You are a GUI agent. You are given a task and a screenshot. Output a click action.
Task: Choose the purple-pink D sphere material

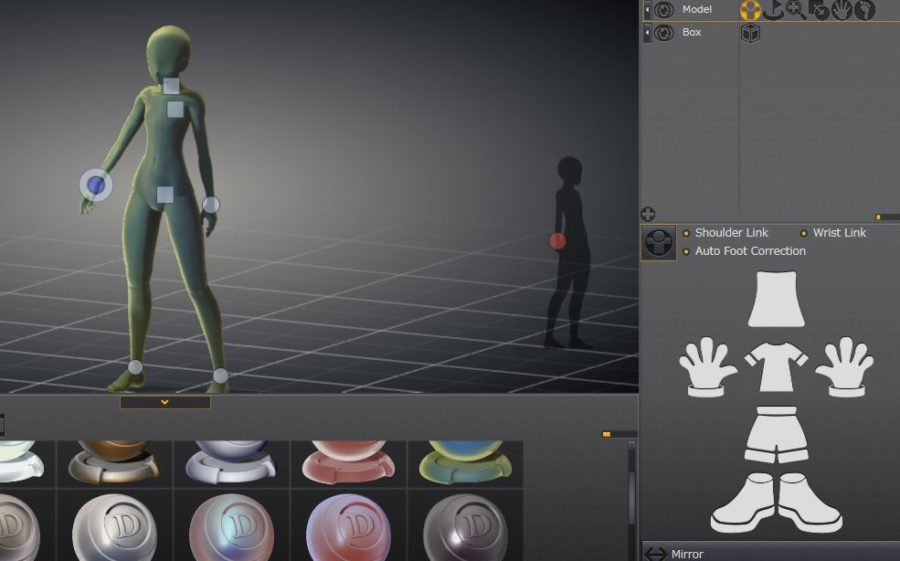tap(348, 527)
